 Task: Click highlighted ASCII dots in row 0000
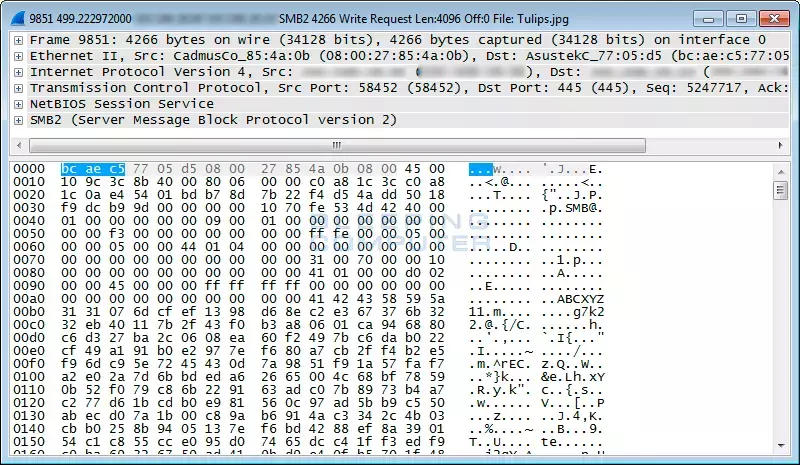[481, 169]
